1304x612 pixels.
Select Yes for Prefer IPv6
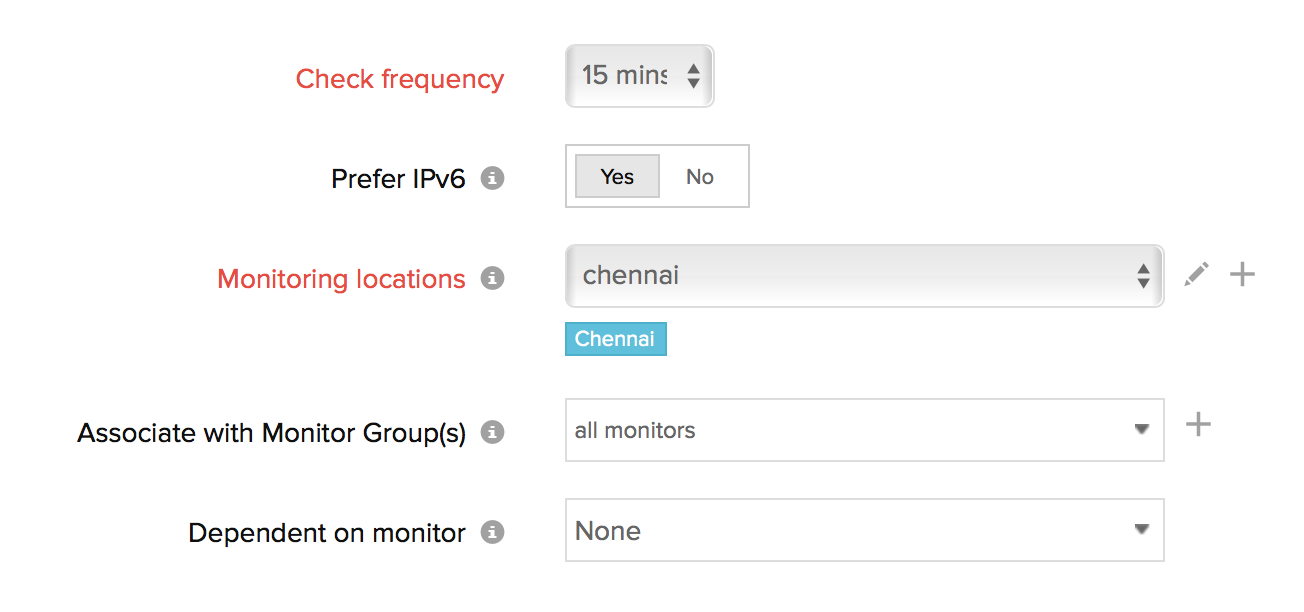tap(617, 177)
